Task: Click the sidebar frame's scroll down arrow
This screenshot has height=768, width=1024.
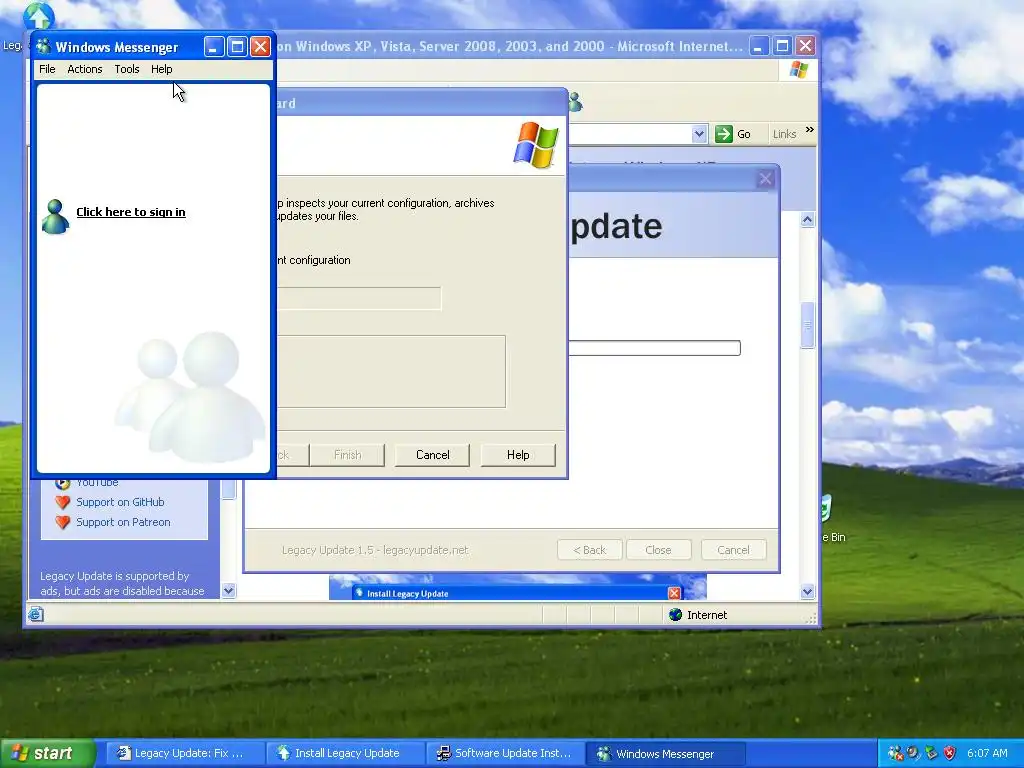Action: point(228,590)
